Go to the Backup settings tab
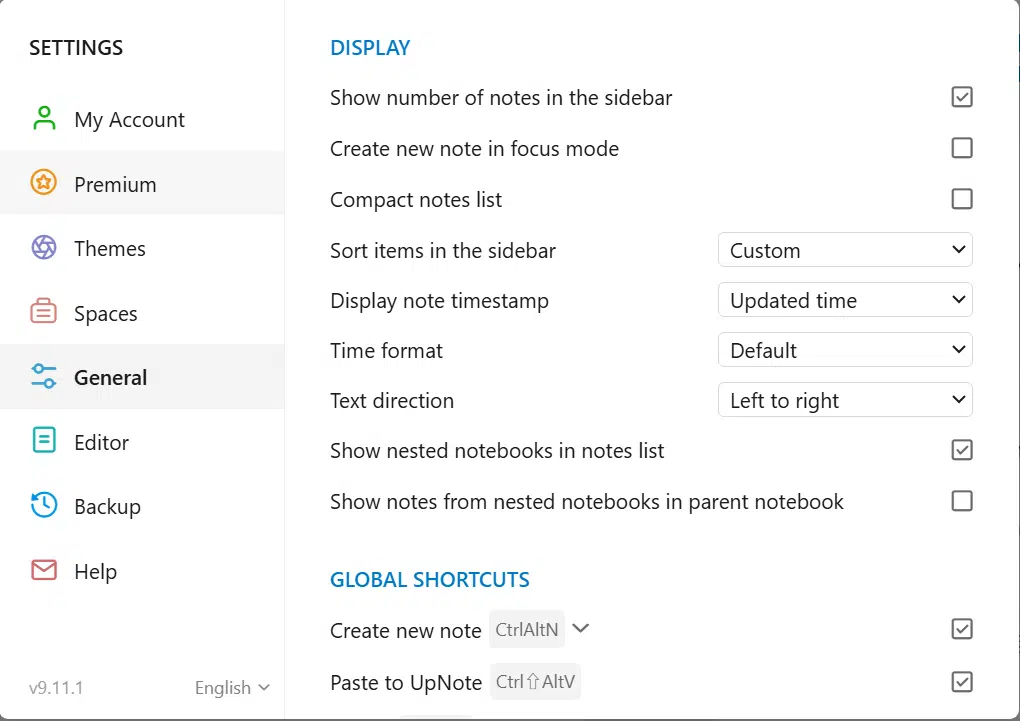Viewport: 1020px width, 721px height. (107, 506)
